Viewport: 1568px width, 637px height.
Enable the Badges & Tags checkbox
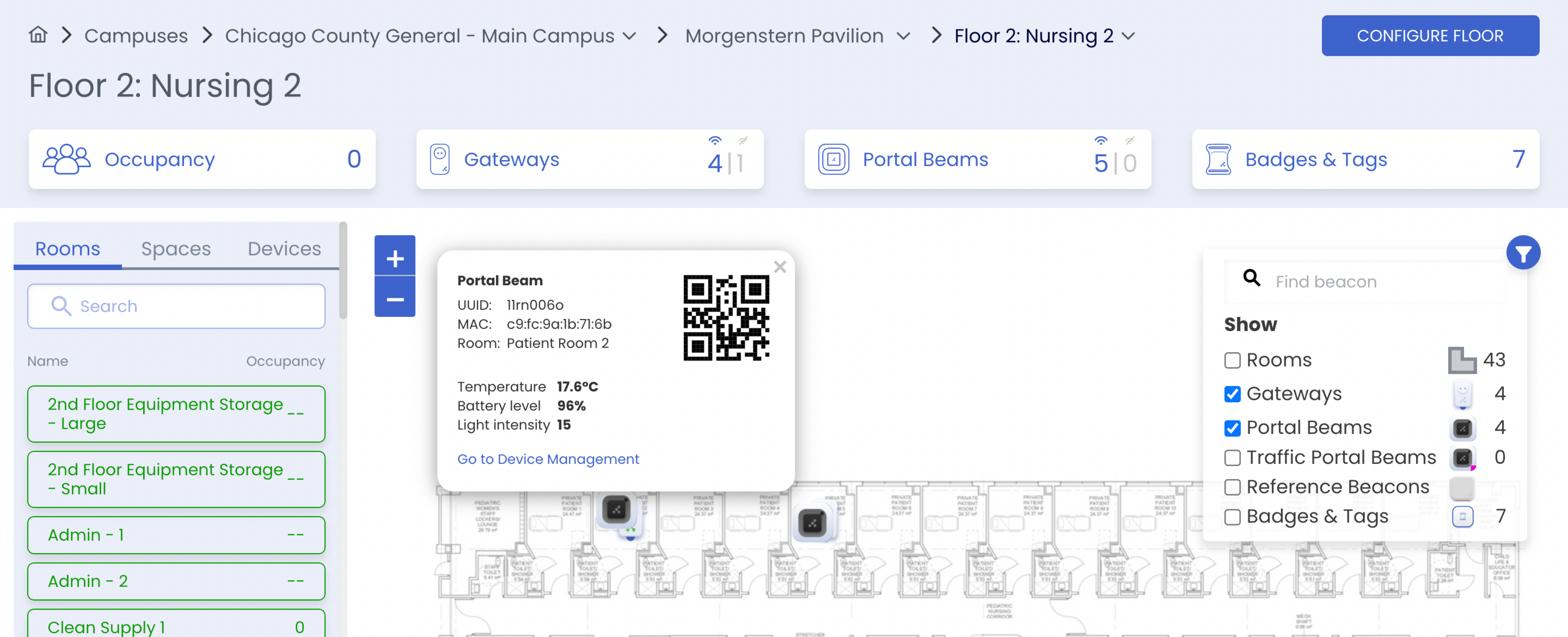[x=1232, y=517]
